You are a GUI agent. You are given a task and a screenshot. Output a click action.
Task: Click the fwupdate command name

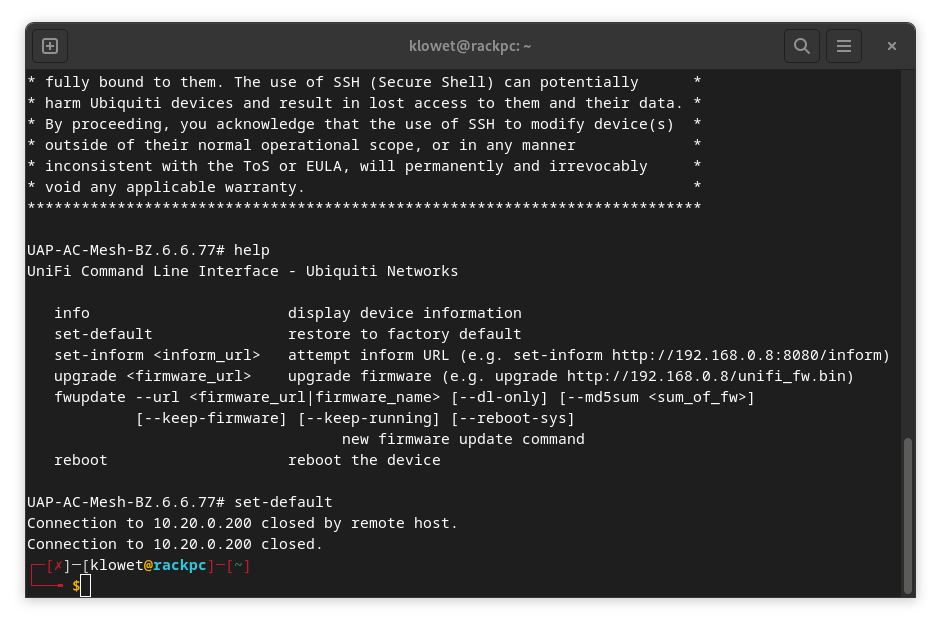[90, 397]
